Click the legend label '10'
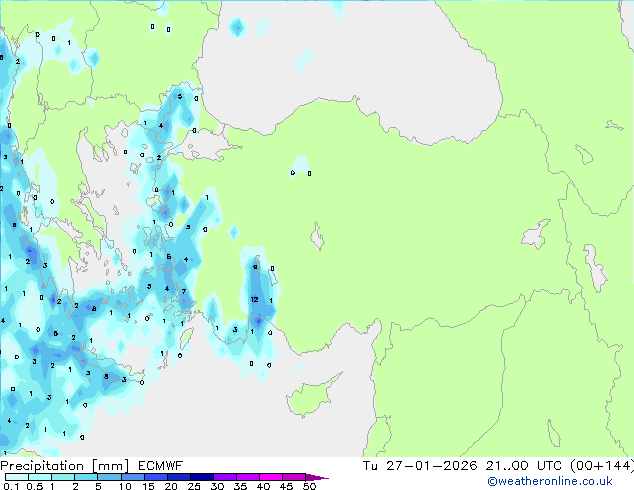This screenshot has height=490, width=634. (x=125, y=486)
